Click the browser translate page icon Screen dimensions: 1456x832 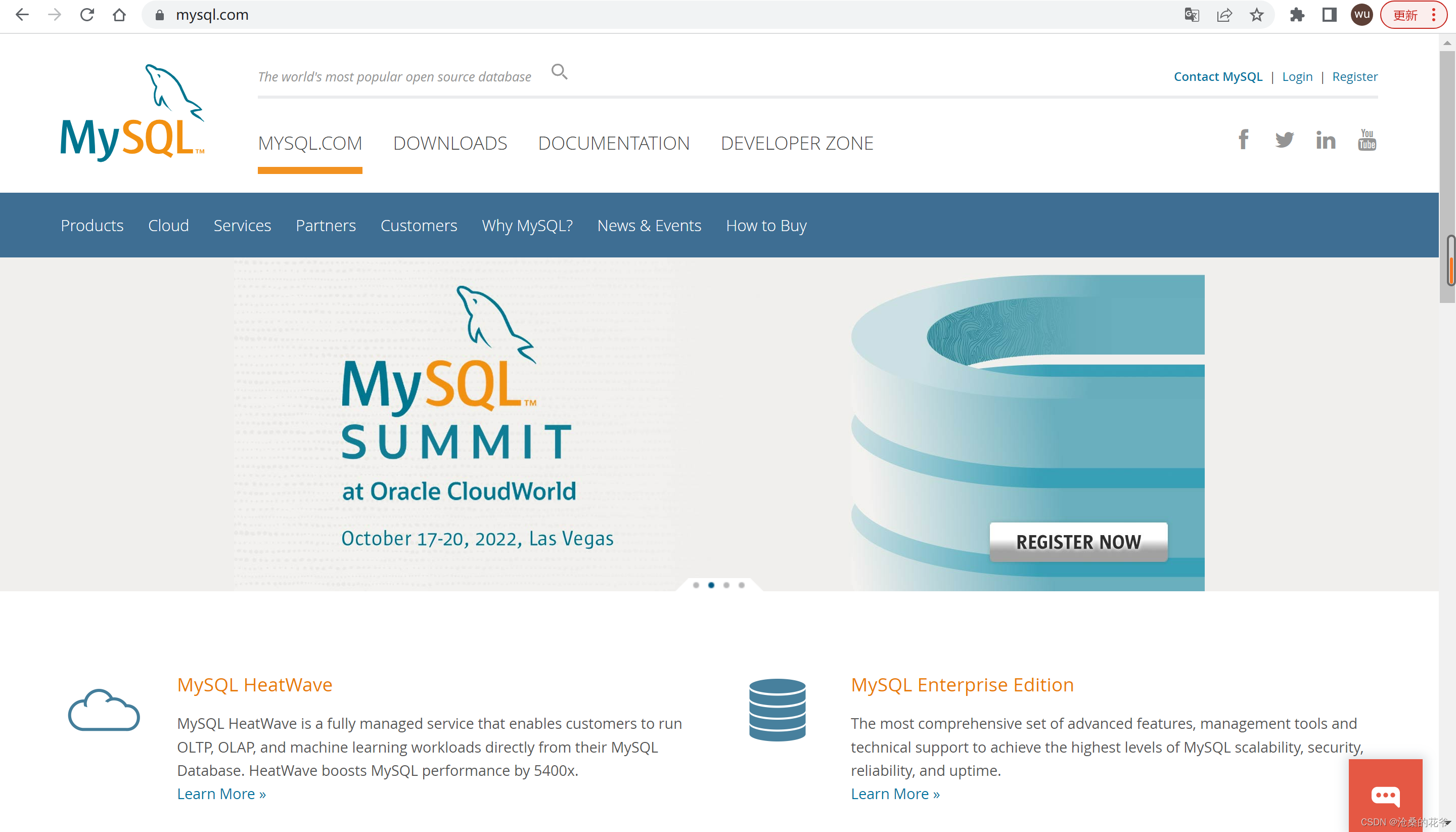pos(1192,15)
